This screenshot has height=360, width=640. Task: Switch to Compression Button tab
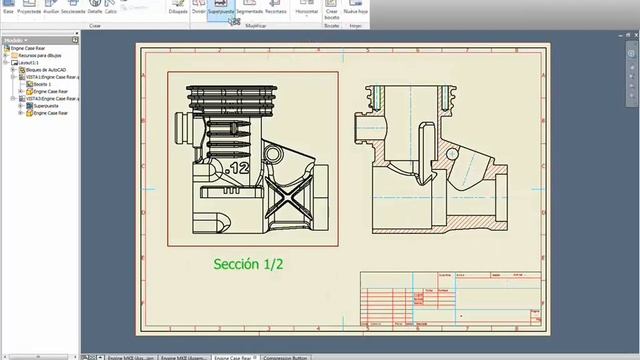(x=285, y=357)
